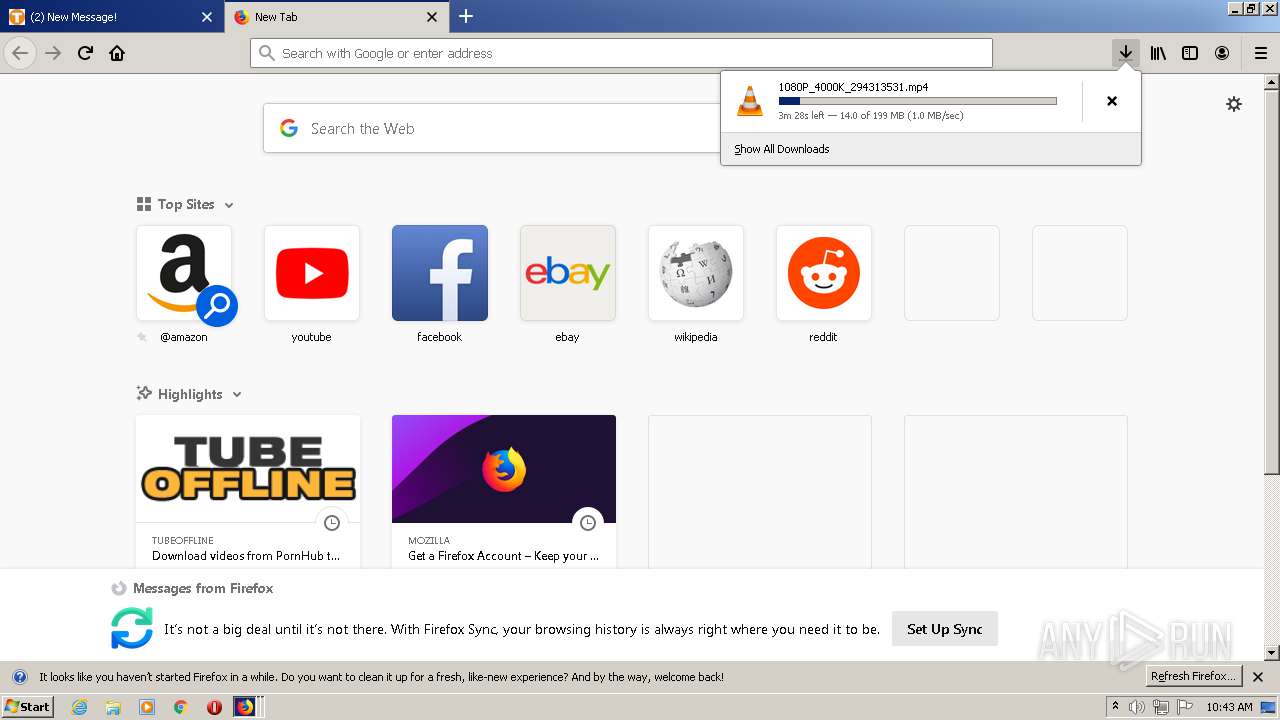Click the Search the Web box
1280x720 pixels.
click(x=492, y=128)
